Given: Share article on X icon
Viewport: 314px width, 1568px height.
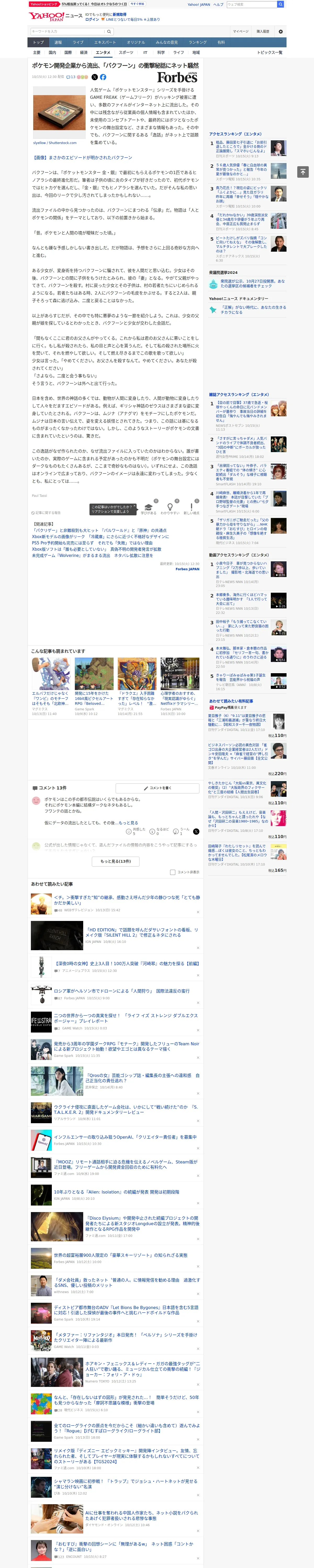Looking at the screenshot, I should click(94, 77).
